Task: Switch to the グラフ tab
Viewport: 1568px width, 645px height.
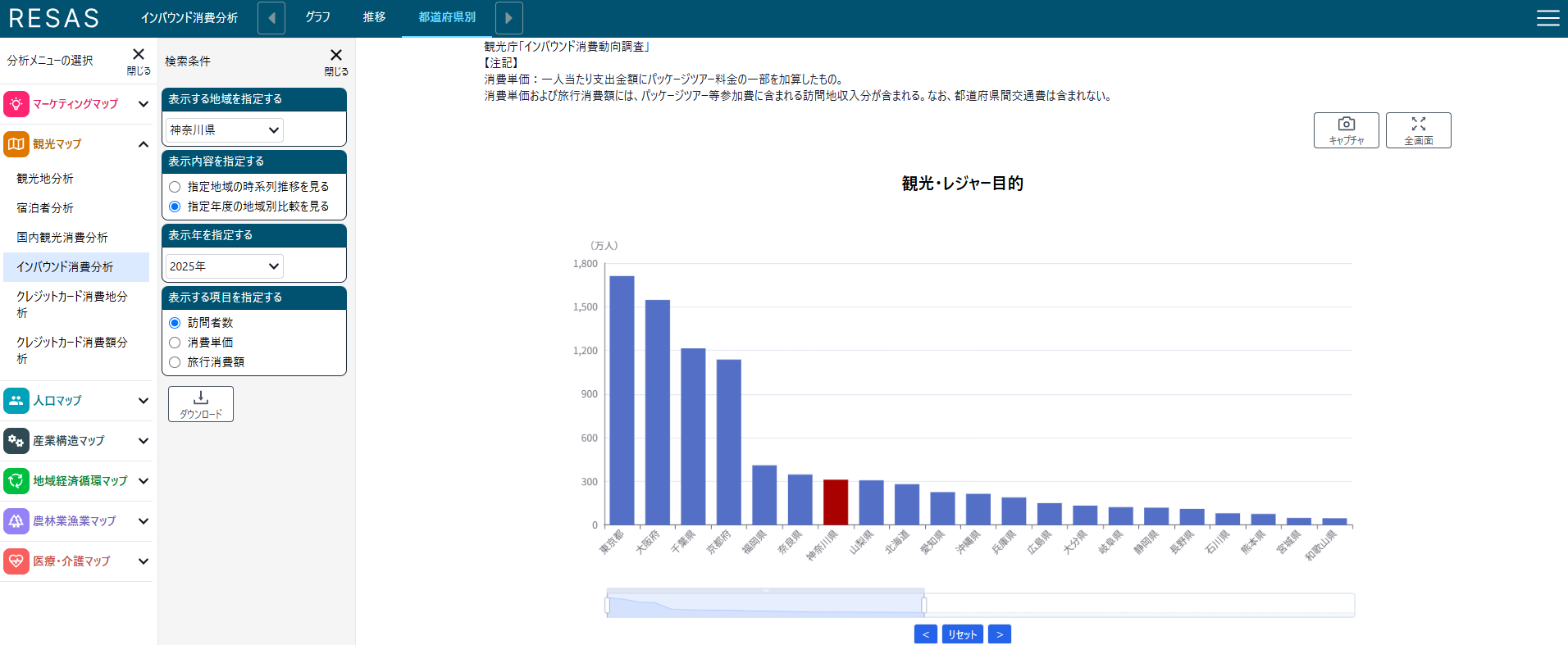Action: (317, 17)
